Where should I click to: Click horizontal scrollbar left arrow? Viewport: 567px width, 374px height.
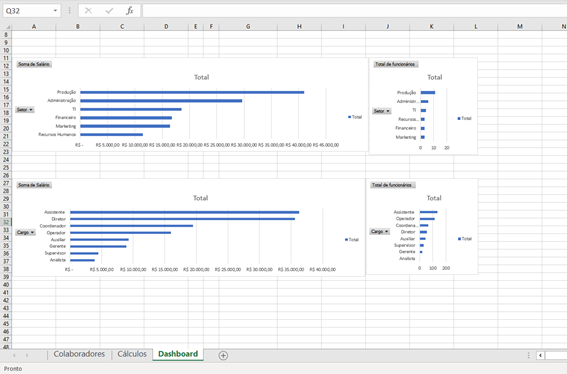[x=540, y=356]
